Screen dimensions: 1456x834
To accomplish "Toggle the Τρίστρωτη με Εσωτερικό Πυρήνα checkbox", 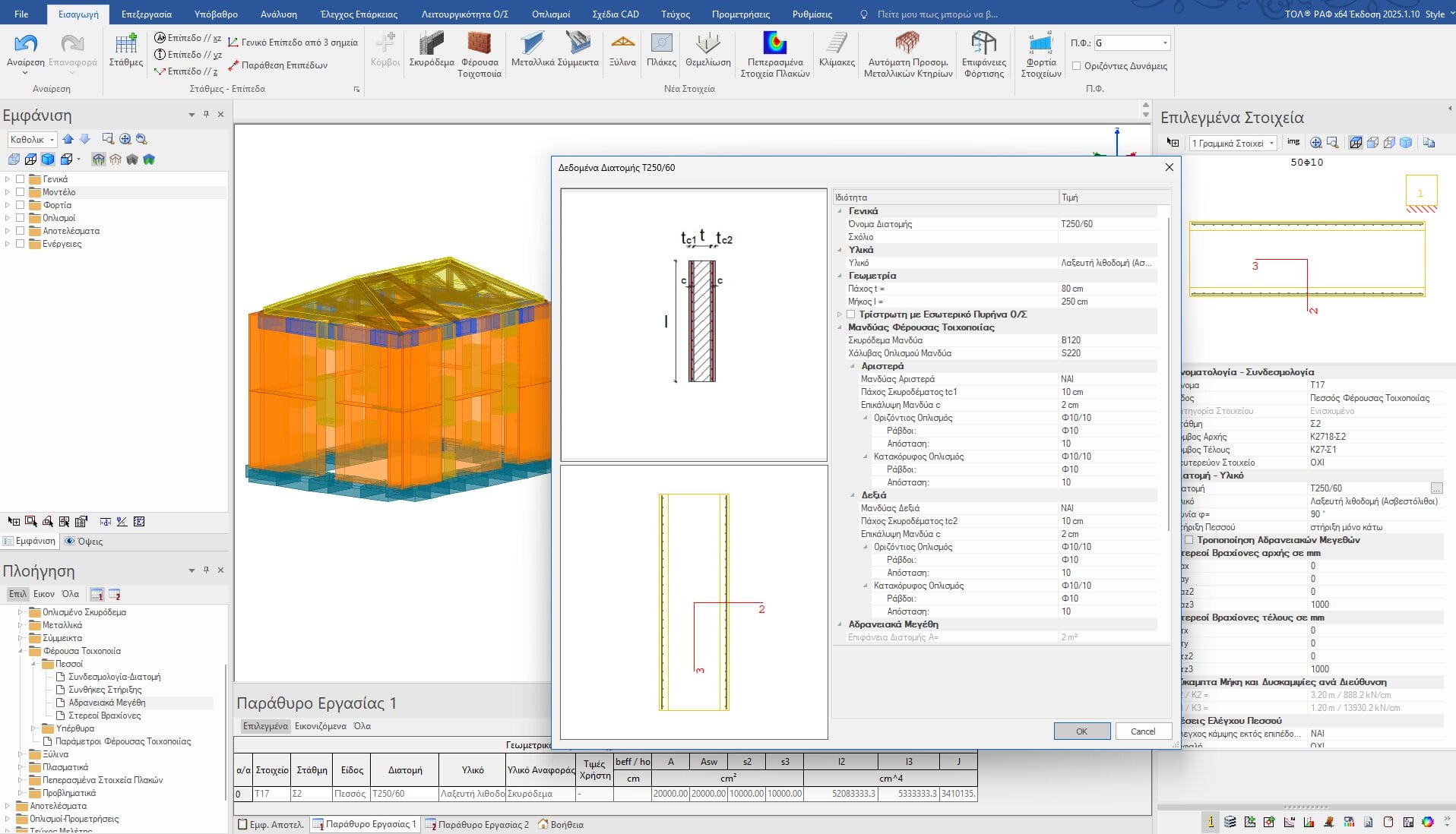I will coord(851,314).
